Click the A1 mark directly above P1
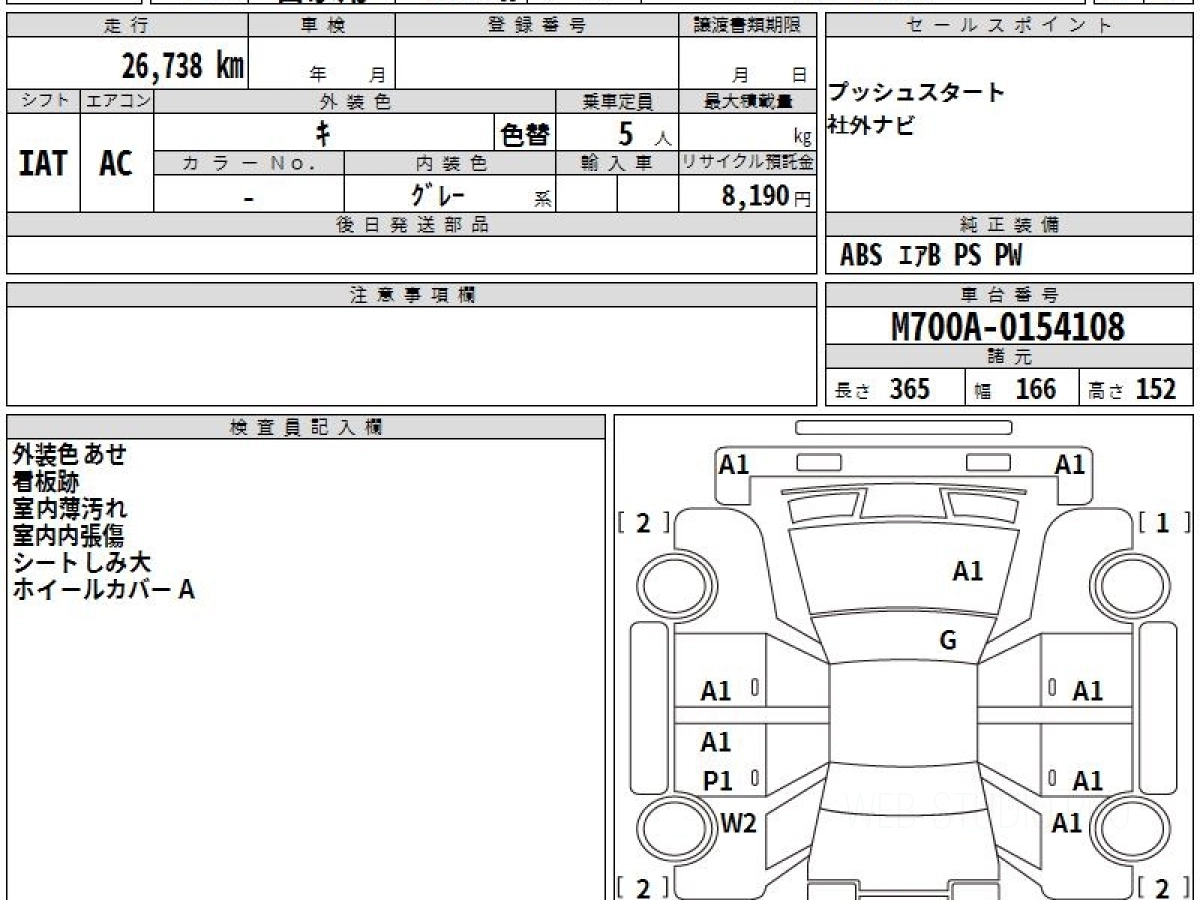Image resolution: width=1200 pixels, height=900 pixels. coord(716,742)
